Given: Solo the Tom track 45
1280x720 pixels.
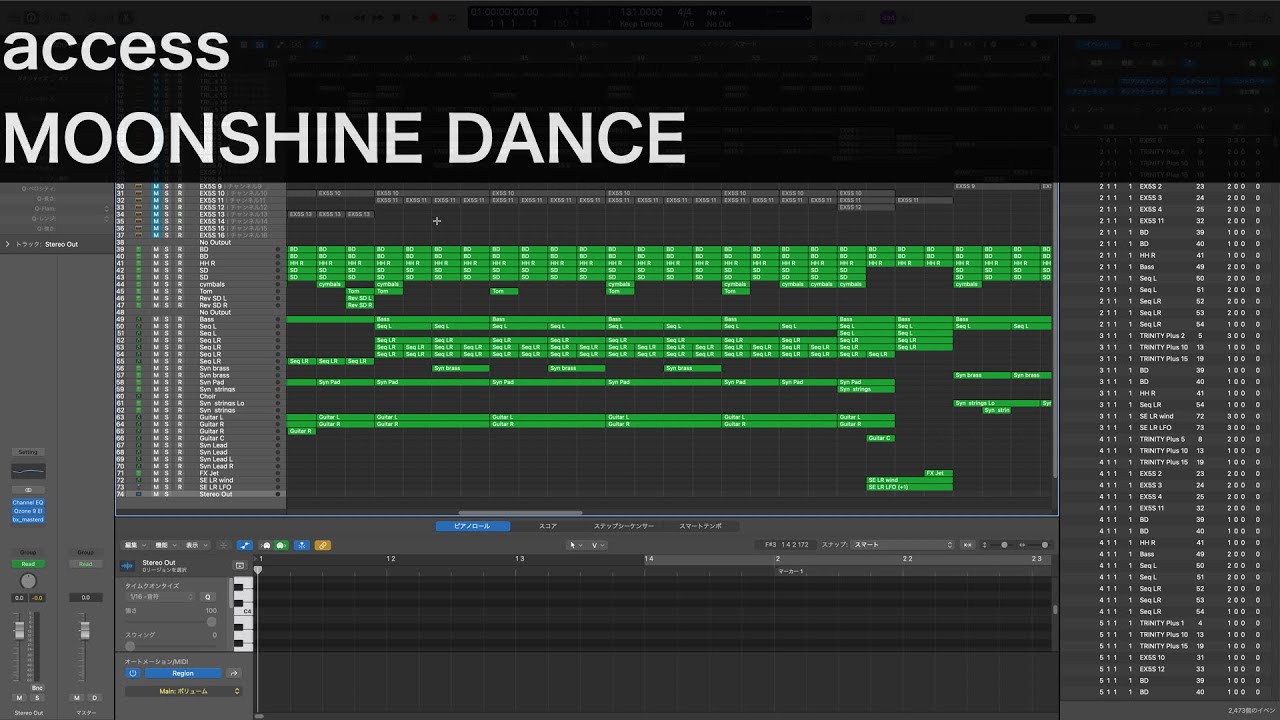Looking at the screenshot, I should (x=167, y=291).
